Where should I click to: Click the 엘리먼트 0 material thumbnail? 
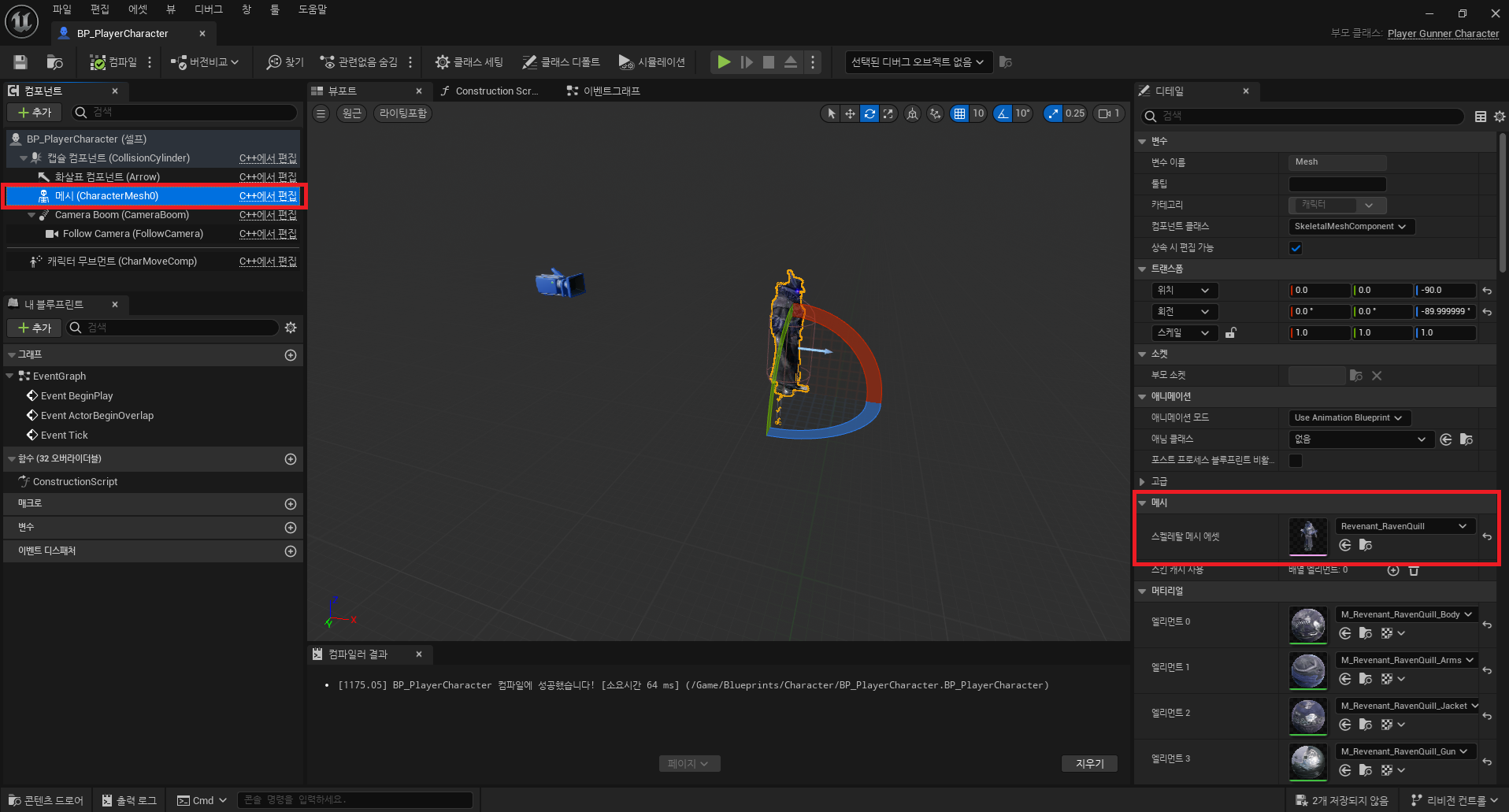pos(1308,625)
